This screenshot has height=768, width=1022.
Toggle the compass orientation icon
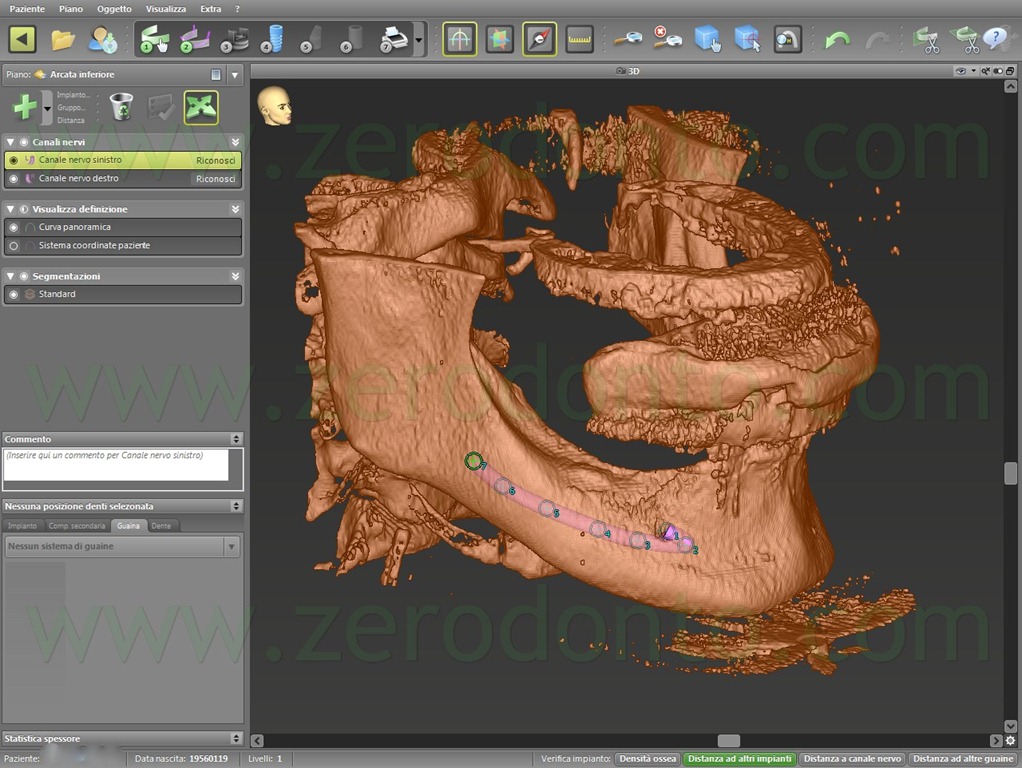(x=540, y=39)
